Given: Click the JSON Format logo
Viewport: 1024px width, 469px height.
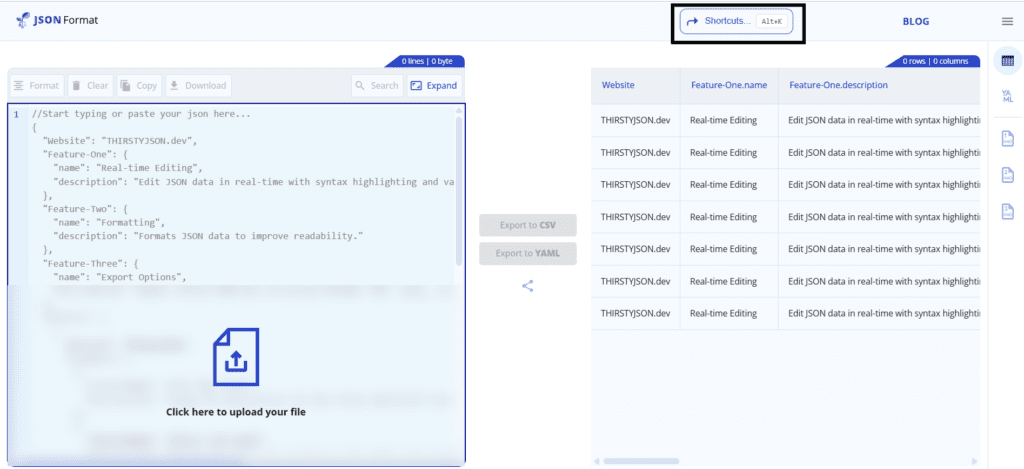Looking at the screenshot, I should pos(56,20).
